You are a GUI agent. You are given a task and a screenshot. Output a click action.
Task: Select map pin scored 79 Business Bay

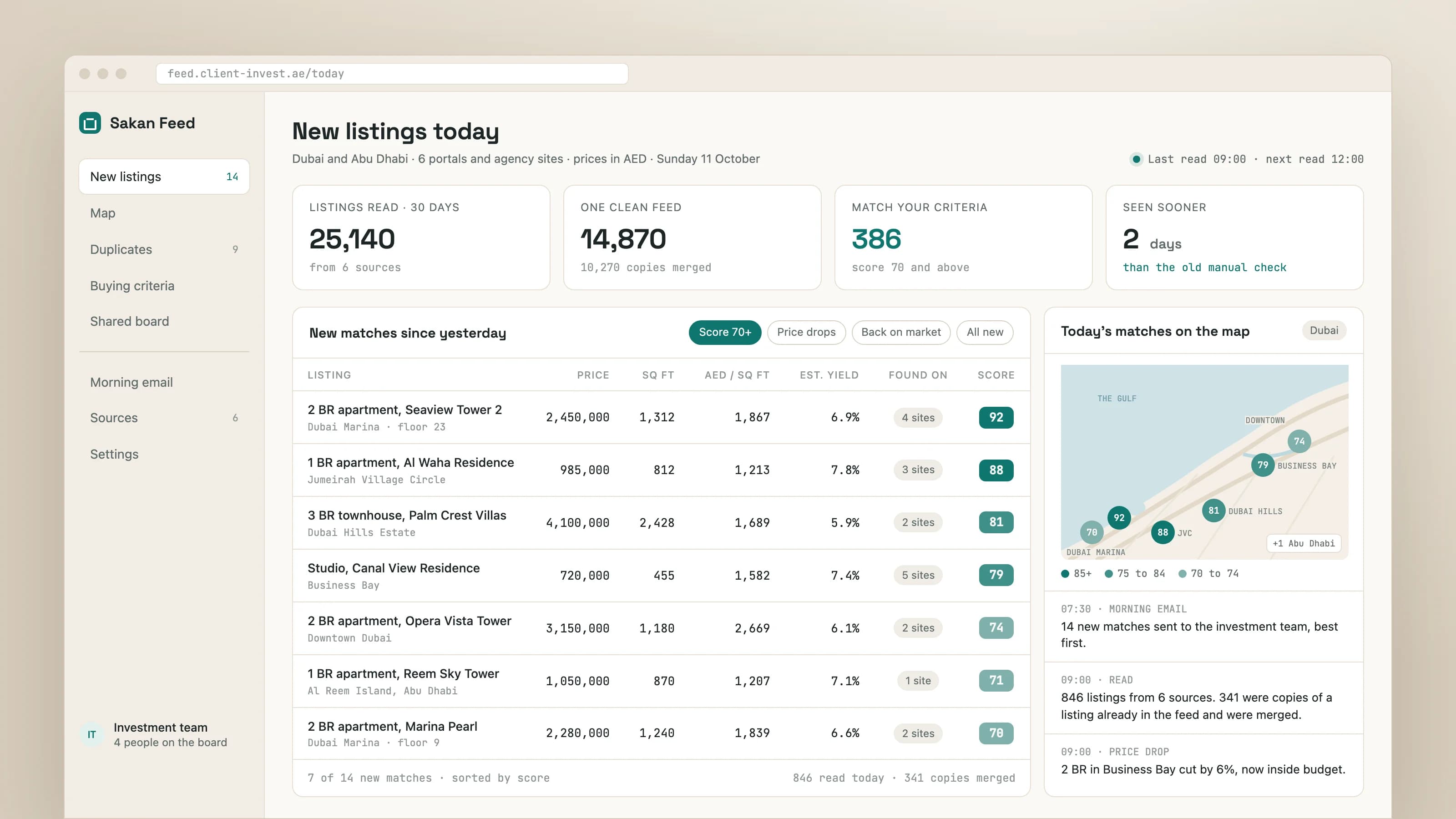pyautogui.click(x=1263, y=465)
